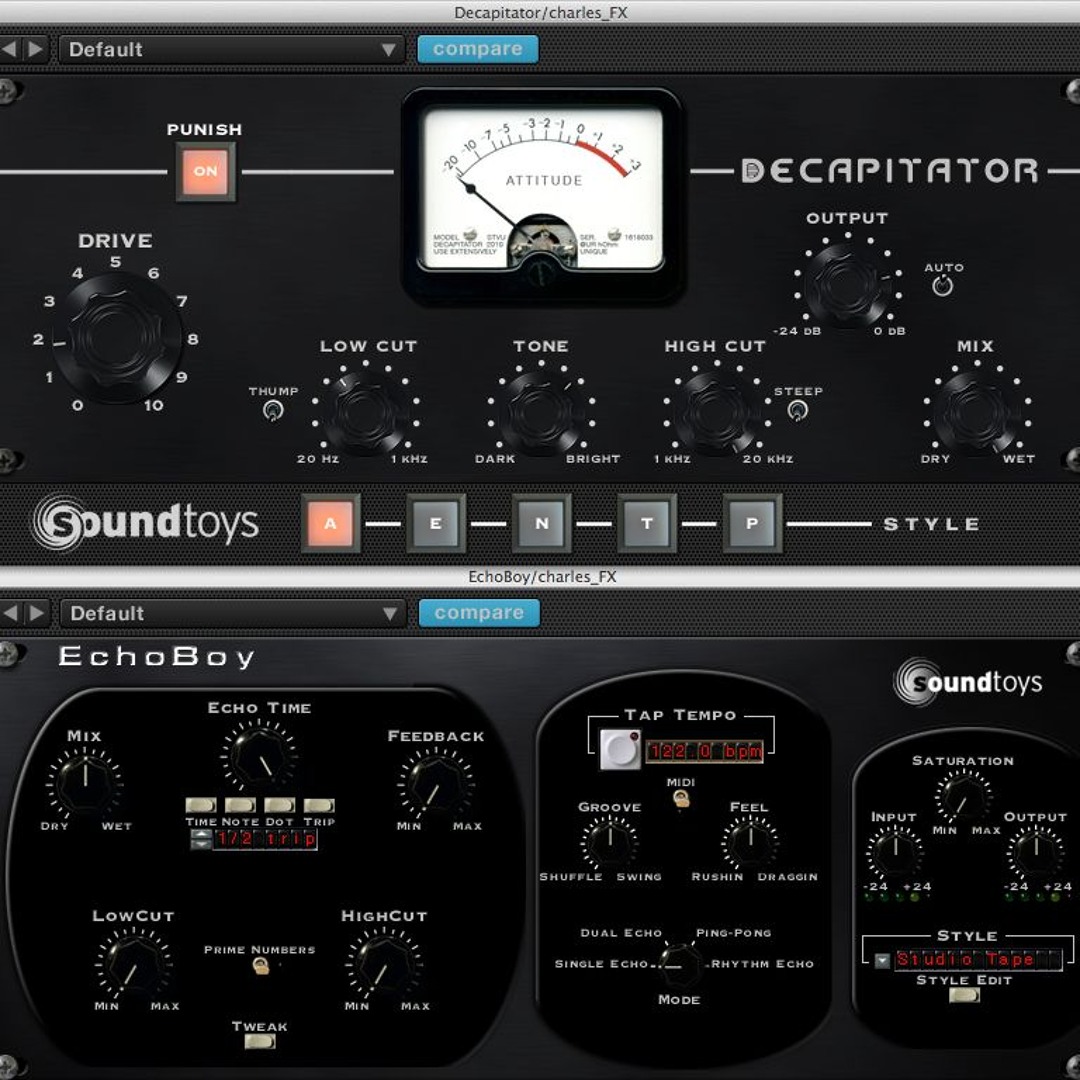Pick the P style button

point(752,523)
